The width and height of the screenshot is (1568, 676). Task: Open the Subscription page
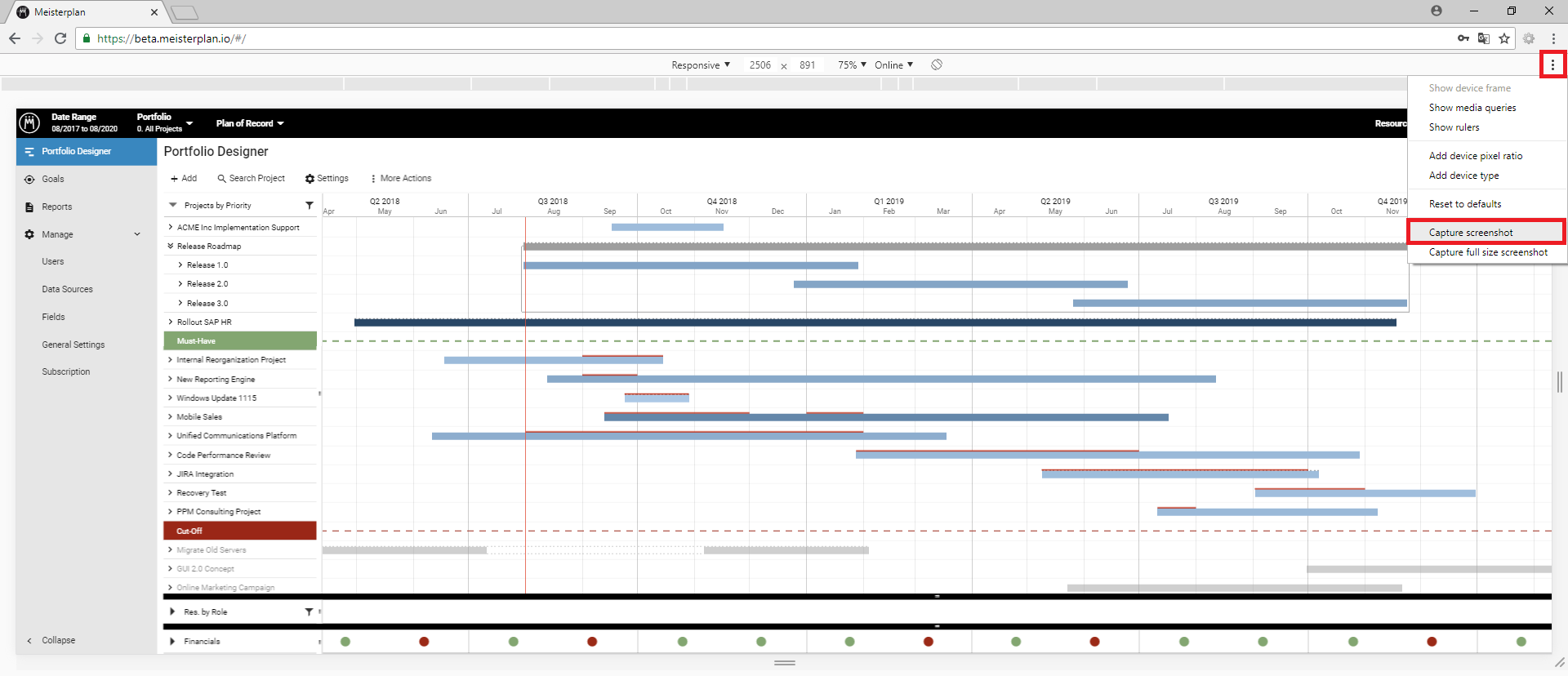[66, 371]
